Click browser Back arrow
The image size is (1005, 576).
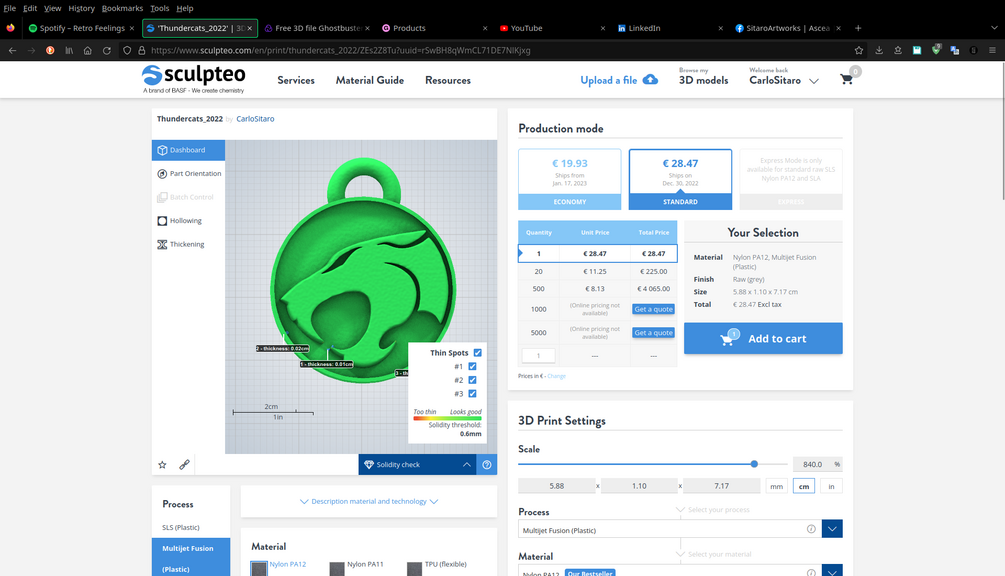(12, 50)
